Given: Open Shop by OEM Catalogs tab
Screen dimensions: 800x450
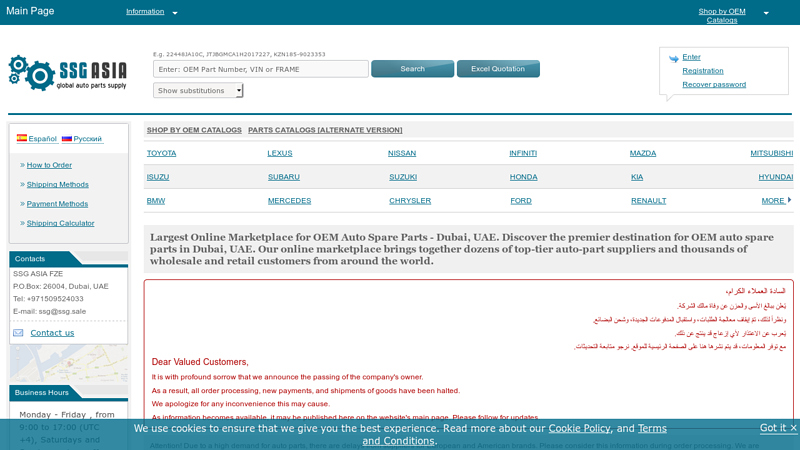Looking at the screenshot, I should click(194, 130).
